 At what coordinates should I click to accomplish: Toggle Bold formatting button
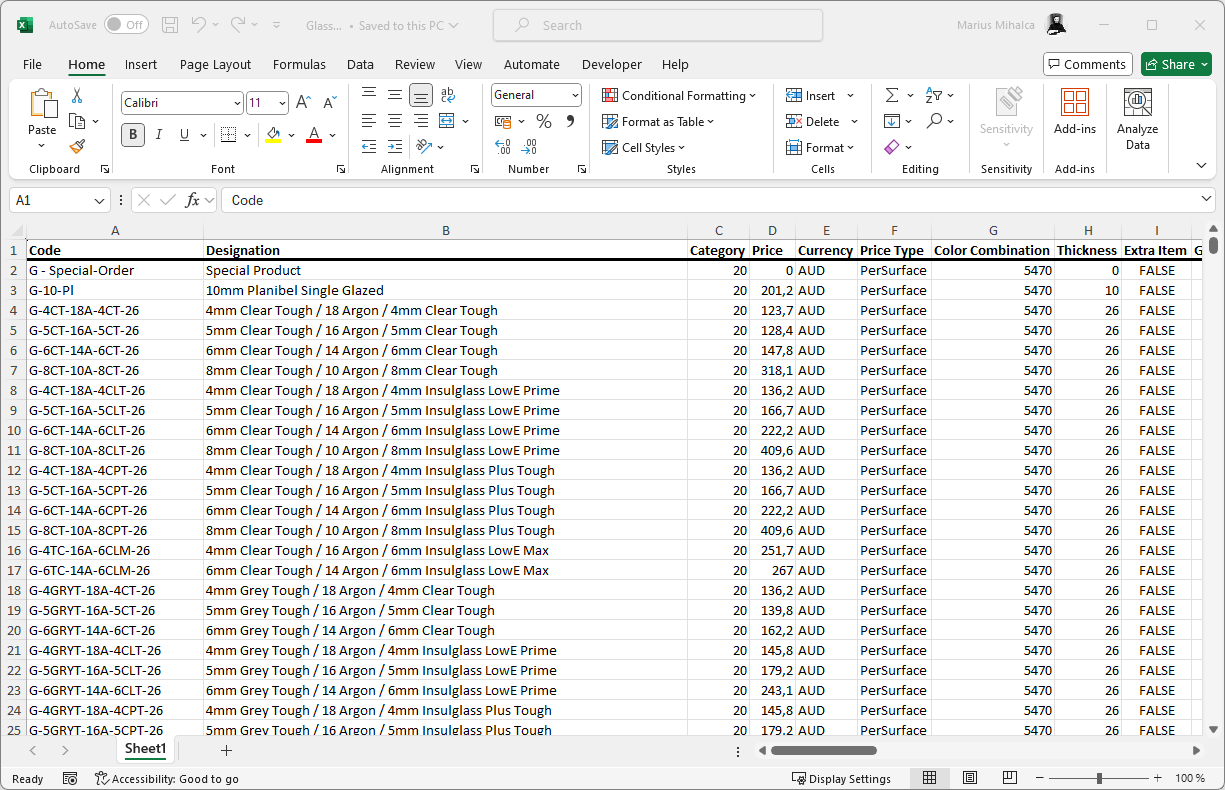[x=133, y=135]
